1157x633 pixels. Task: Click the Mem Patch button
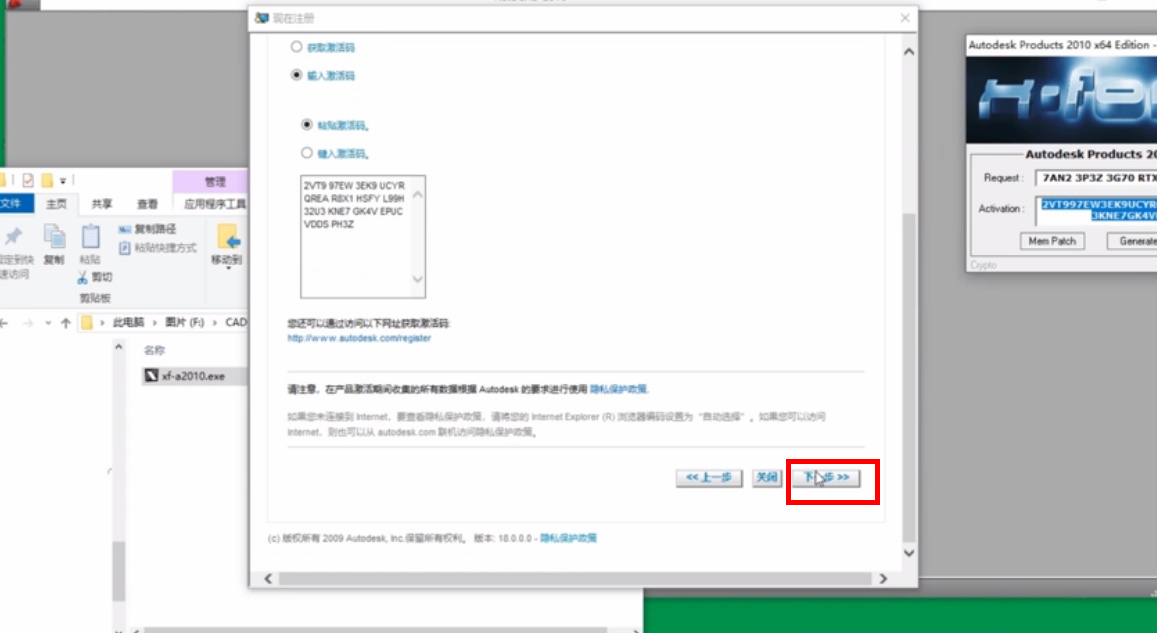[x=1052, y=241]
